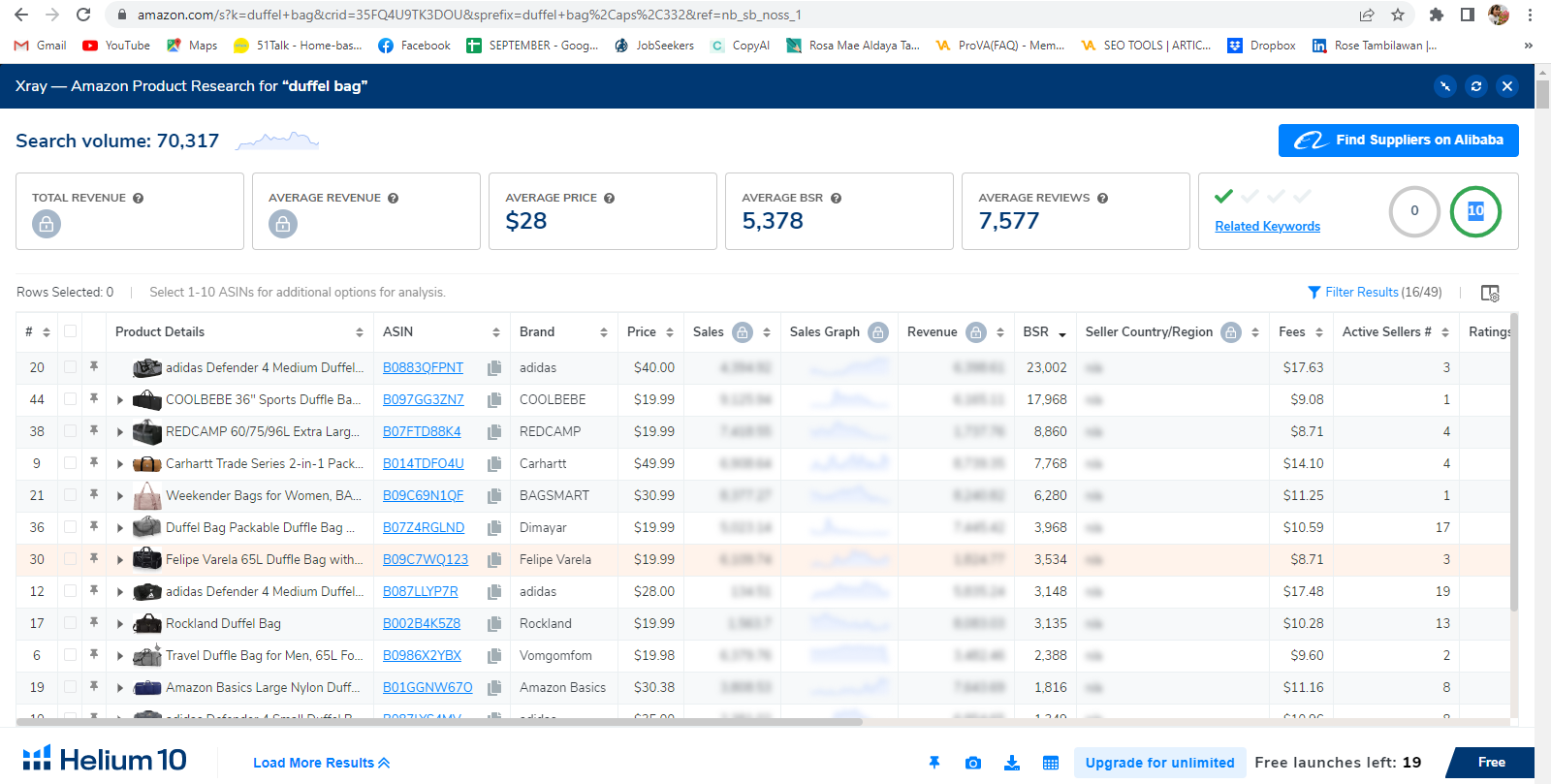Refresh the Xray results
This screenshot has width=1551, height=784.
click(x=1476, y=86)
